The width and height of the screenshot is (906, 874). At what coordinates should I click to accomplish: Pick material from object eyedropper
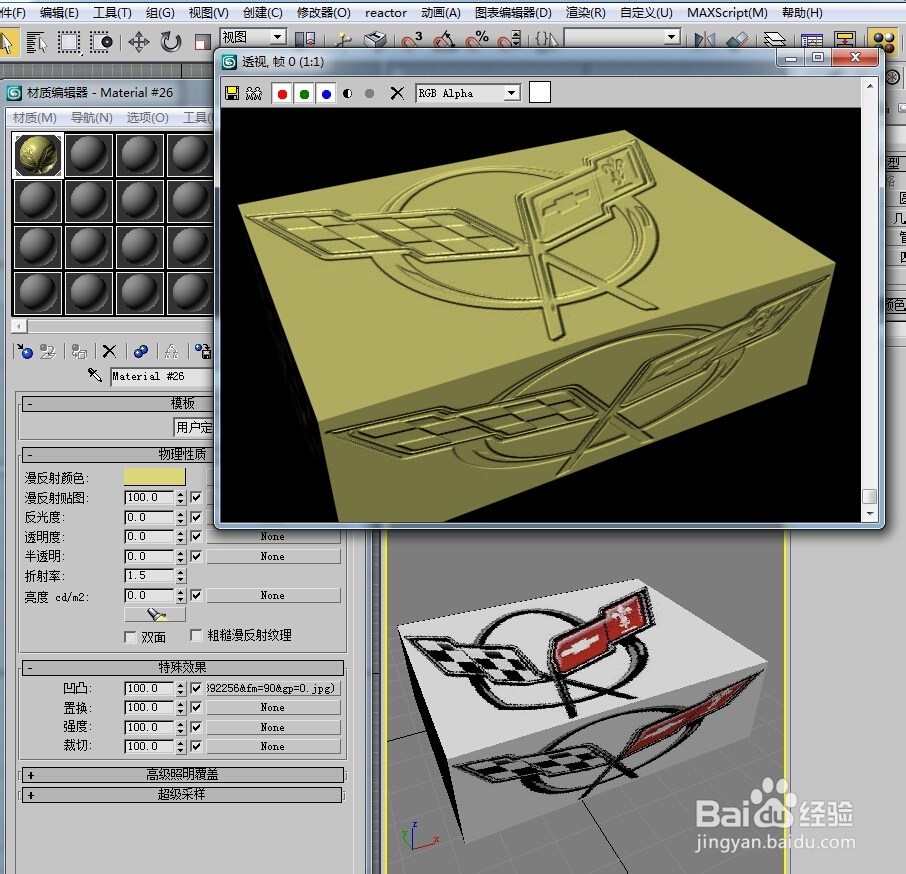[x=95, y=375]
